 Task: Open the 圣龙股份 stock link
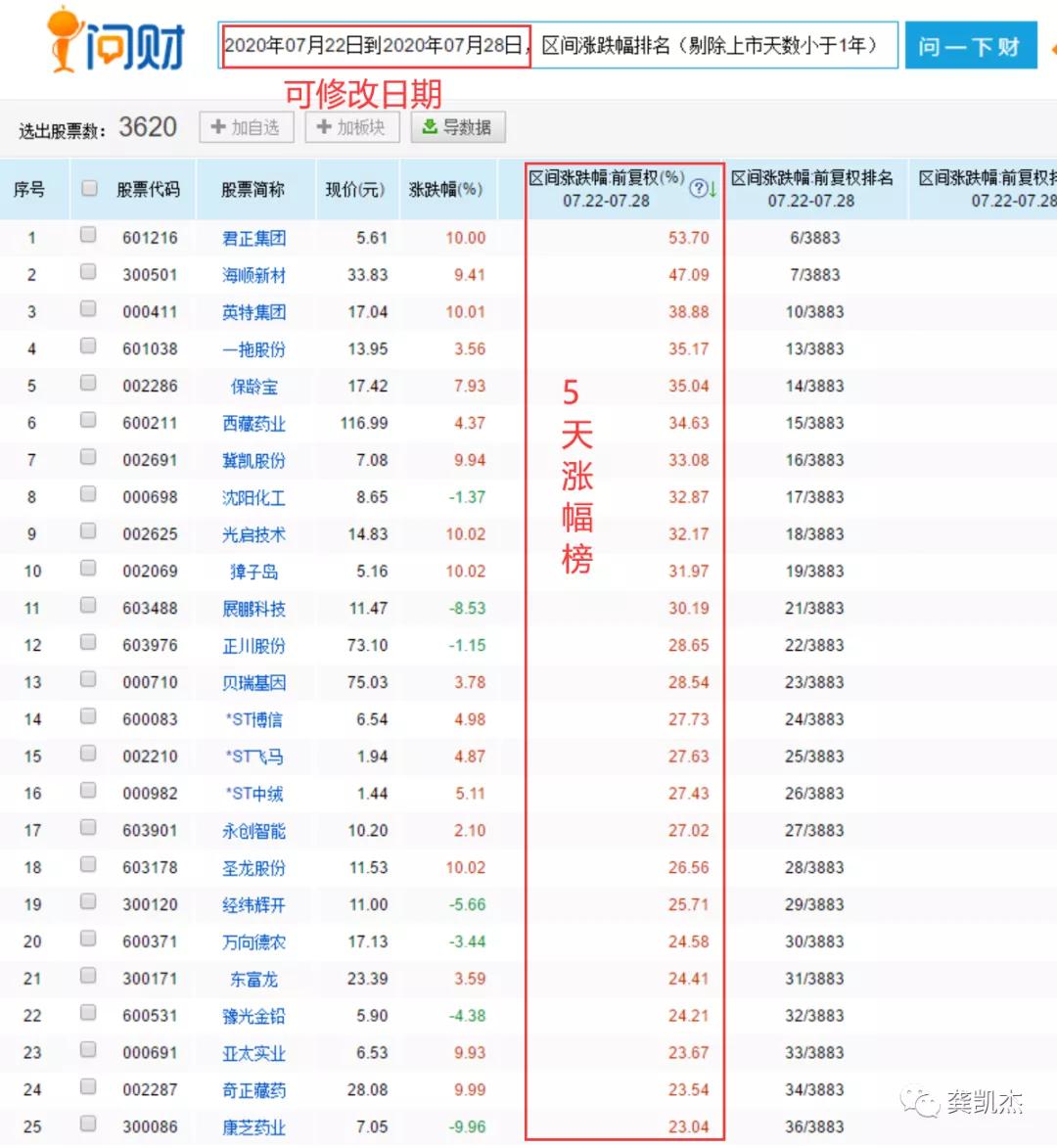click(254, 867)
